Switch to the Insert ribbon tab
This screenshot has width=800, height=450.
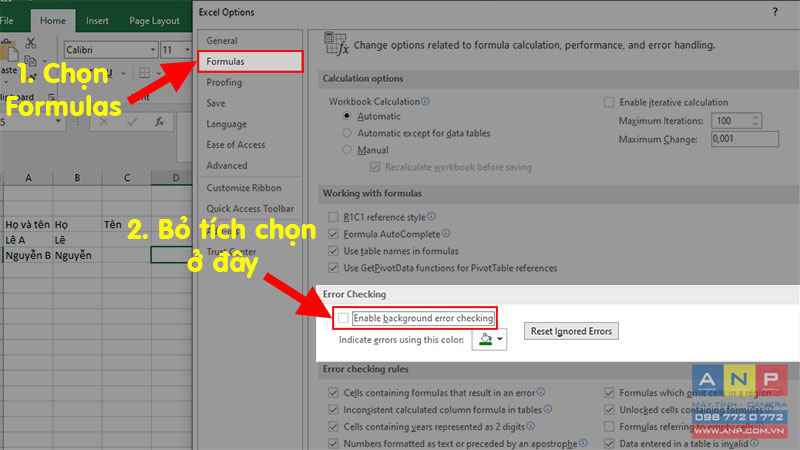pyautogui.click(x=97, y=20)
